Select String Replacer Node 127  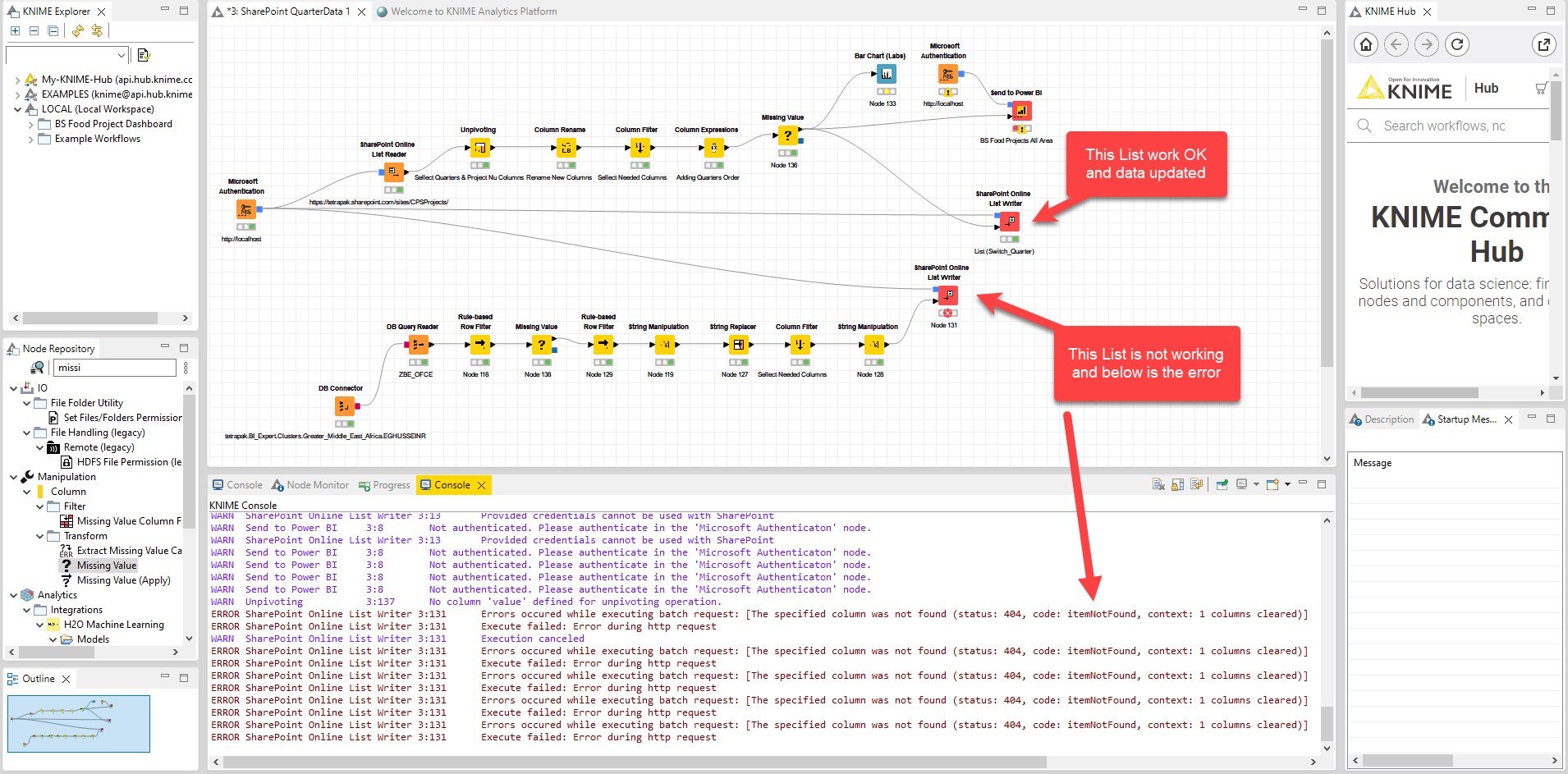[x=738, y=345]
